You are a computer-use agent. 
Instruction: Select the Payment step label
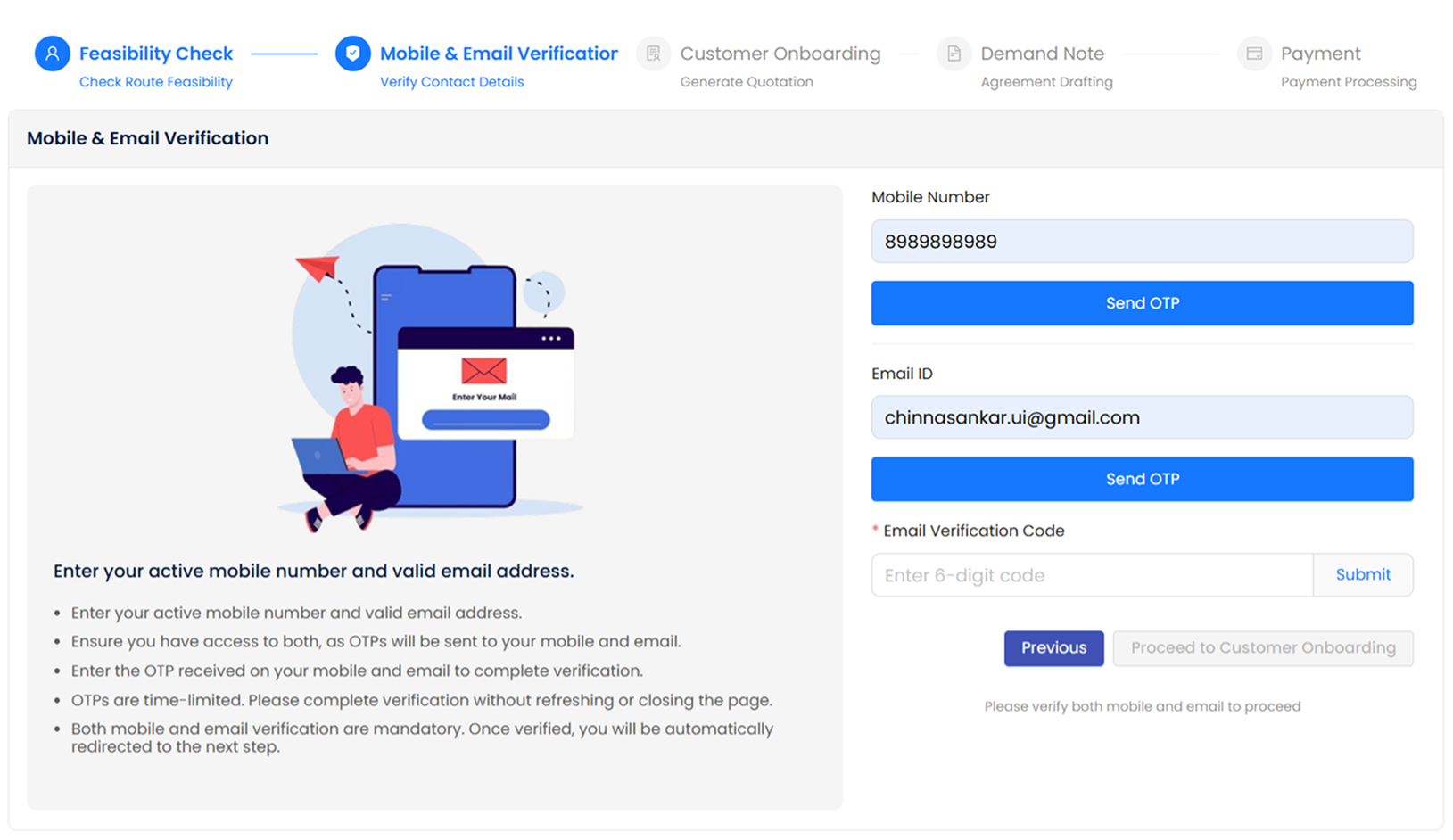(1320, 54)
